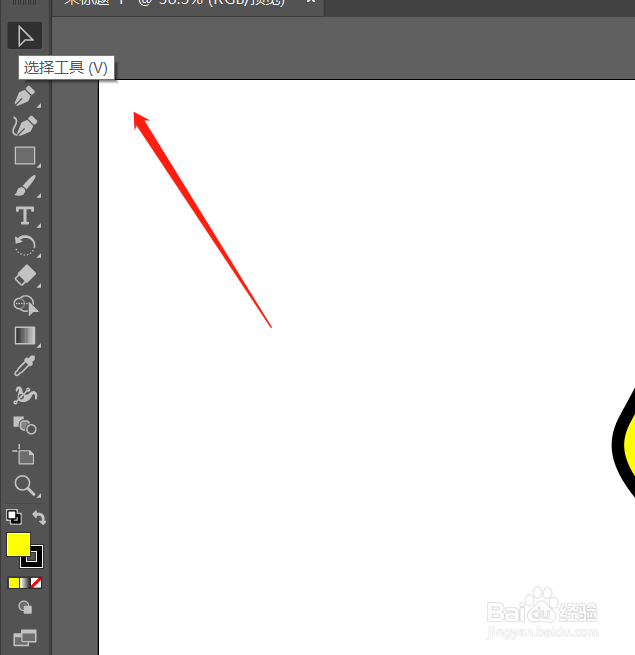The height and width of the screenshot is (655, 635).
Task: Select the Selection tool arrow
Action: tap(25, 36)
